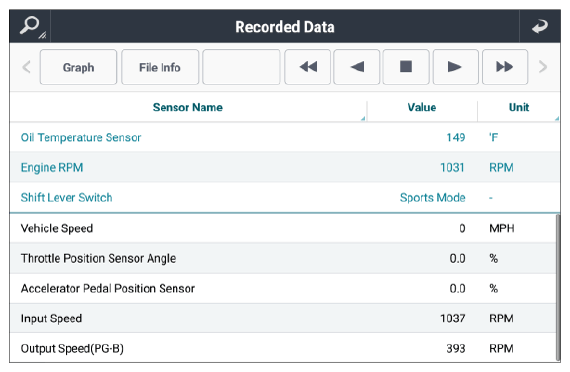This screenshot has height=372, width=570.
Task: Play the recorded data forward
Action: tap(455, 67)
